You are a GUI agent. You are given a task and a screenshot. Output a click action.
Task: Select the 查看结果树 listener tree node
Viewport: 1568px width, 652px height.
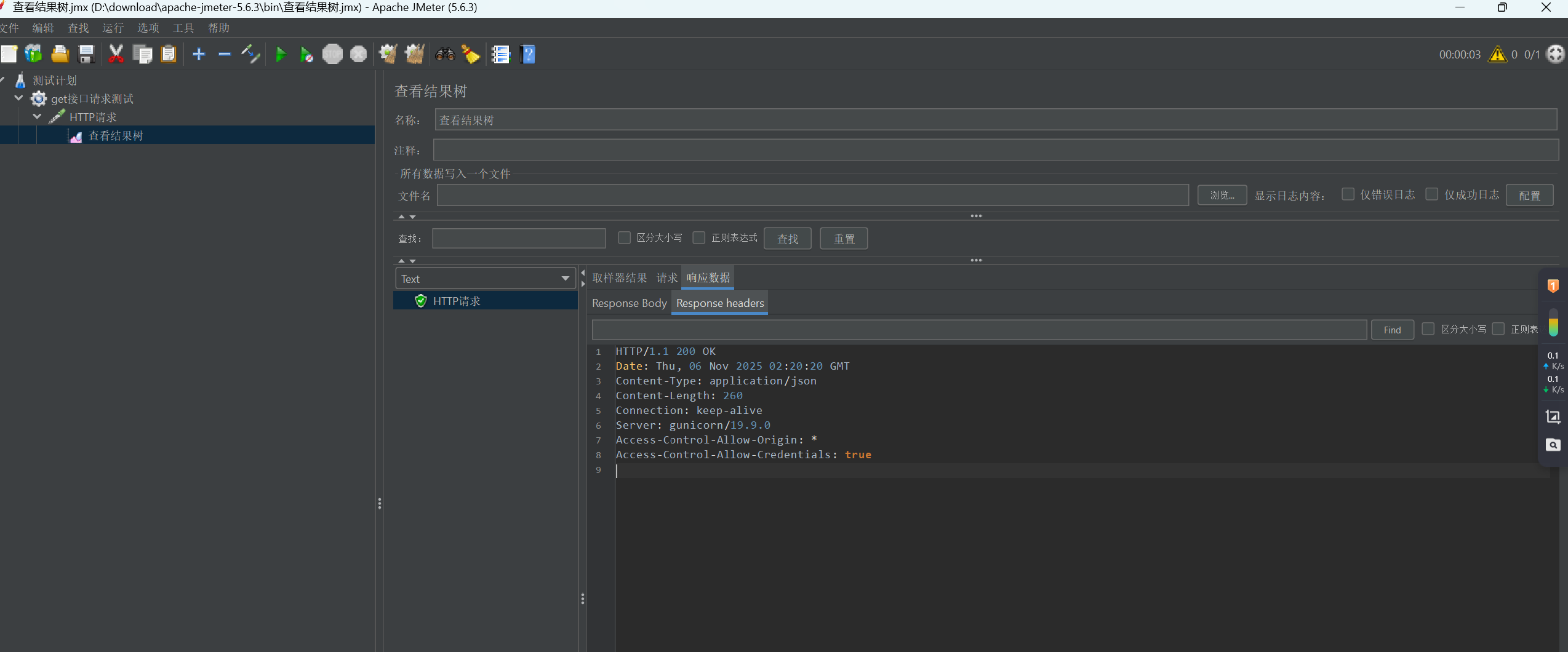(x=116, y=136)
